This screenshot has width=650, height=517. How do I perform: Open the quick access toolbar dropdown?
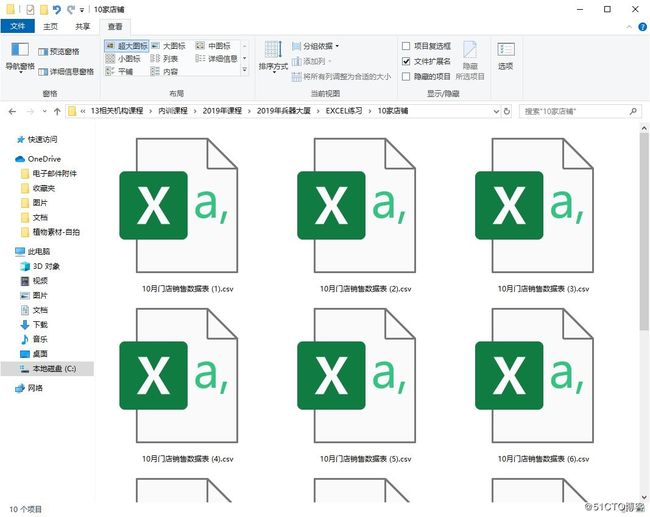click(82, 10)
